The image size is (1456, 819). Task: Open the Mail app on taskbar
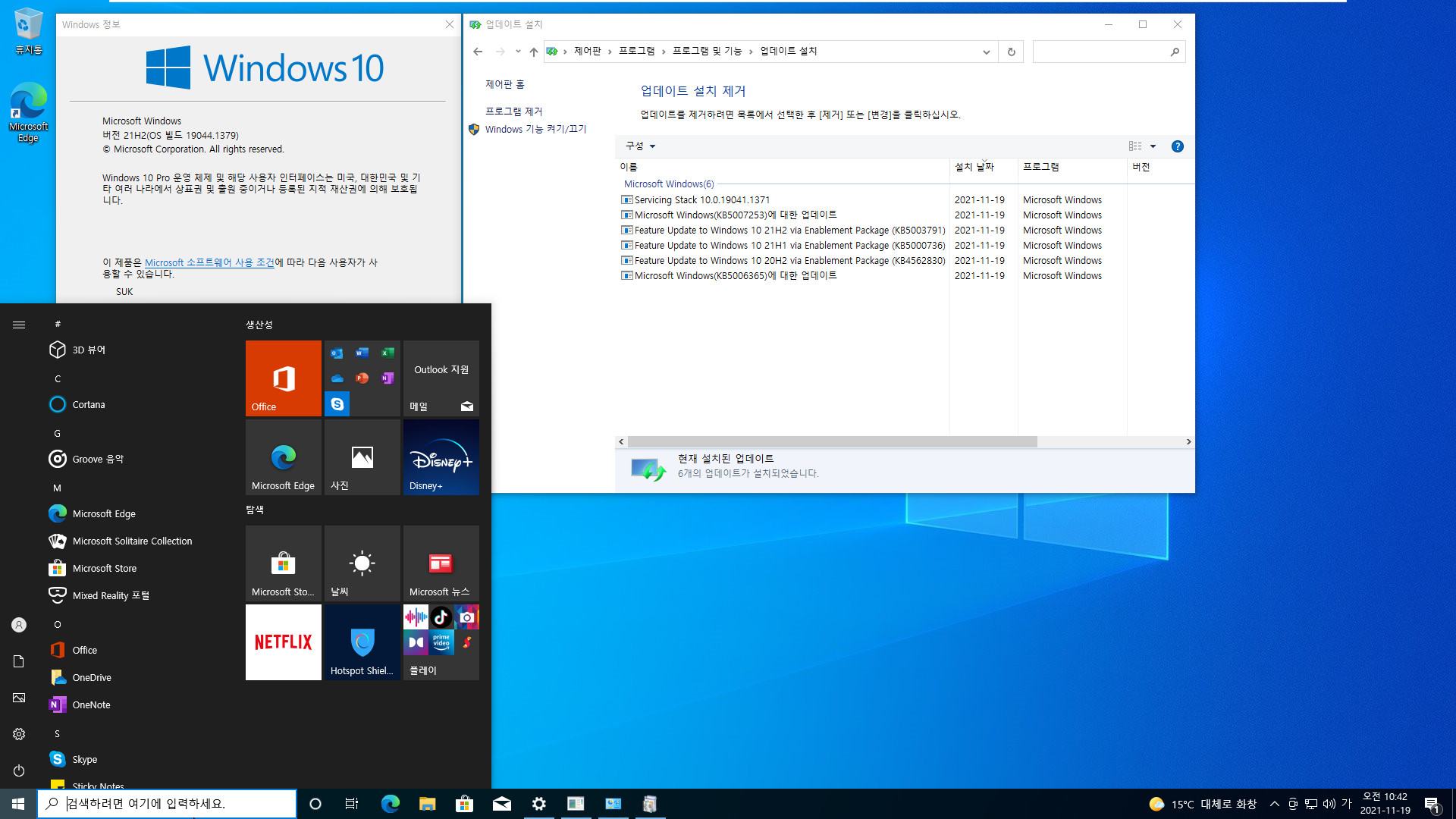coord(501,804)
